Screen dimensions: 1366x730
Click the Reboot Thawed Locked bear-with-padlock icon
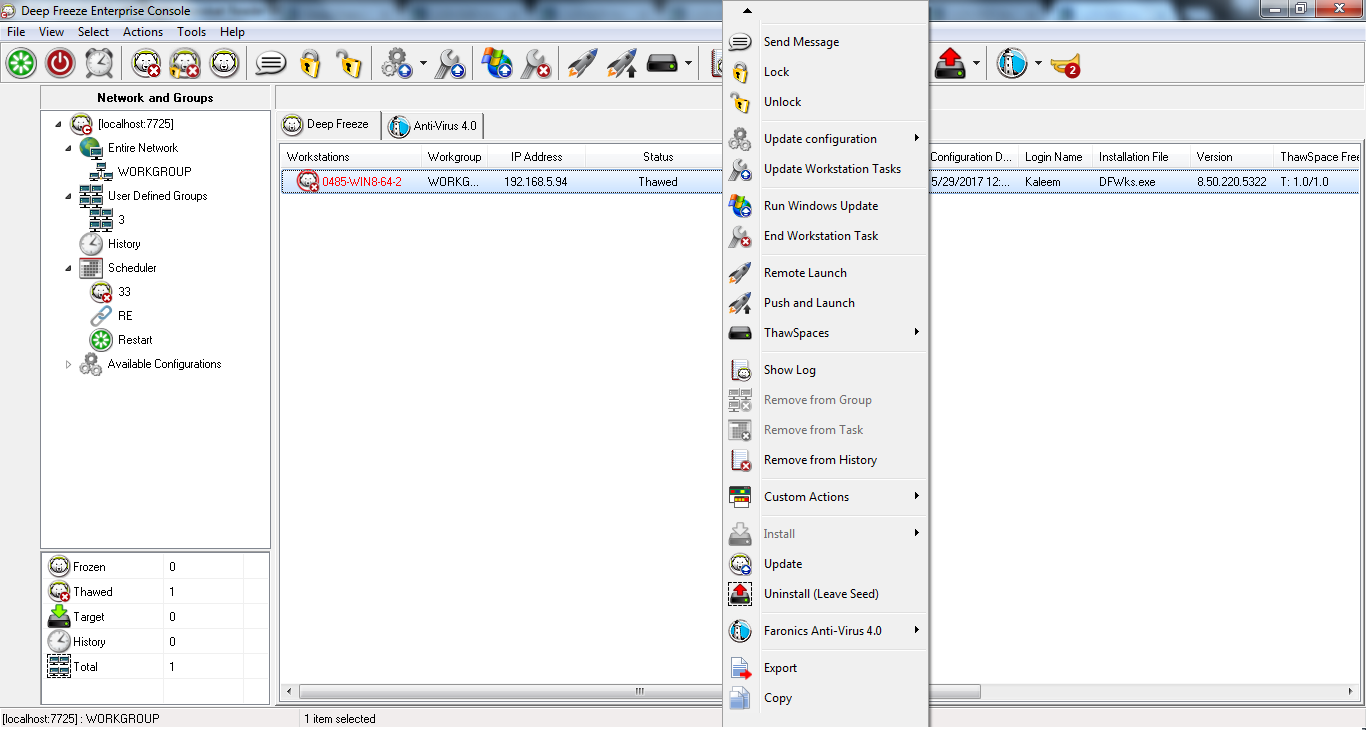pyautogui.click(x=185, y=64)
